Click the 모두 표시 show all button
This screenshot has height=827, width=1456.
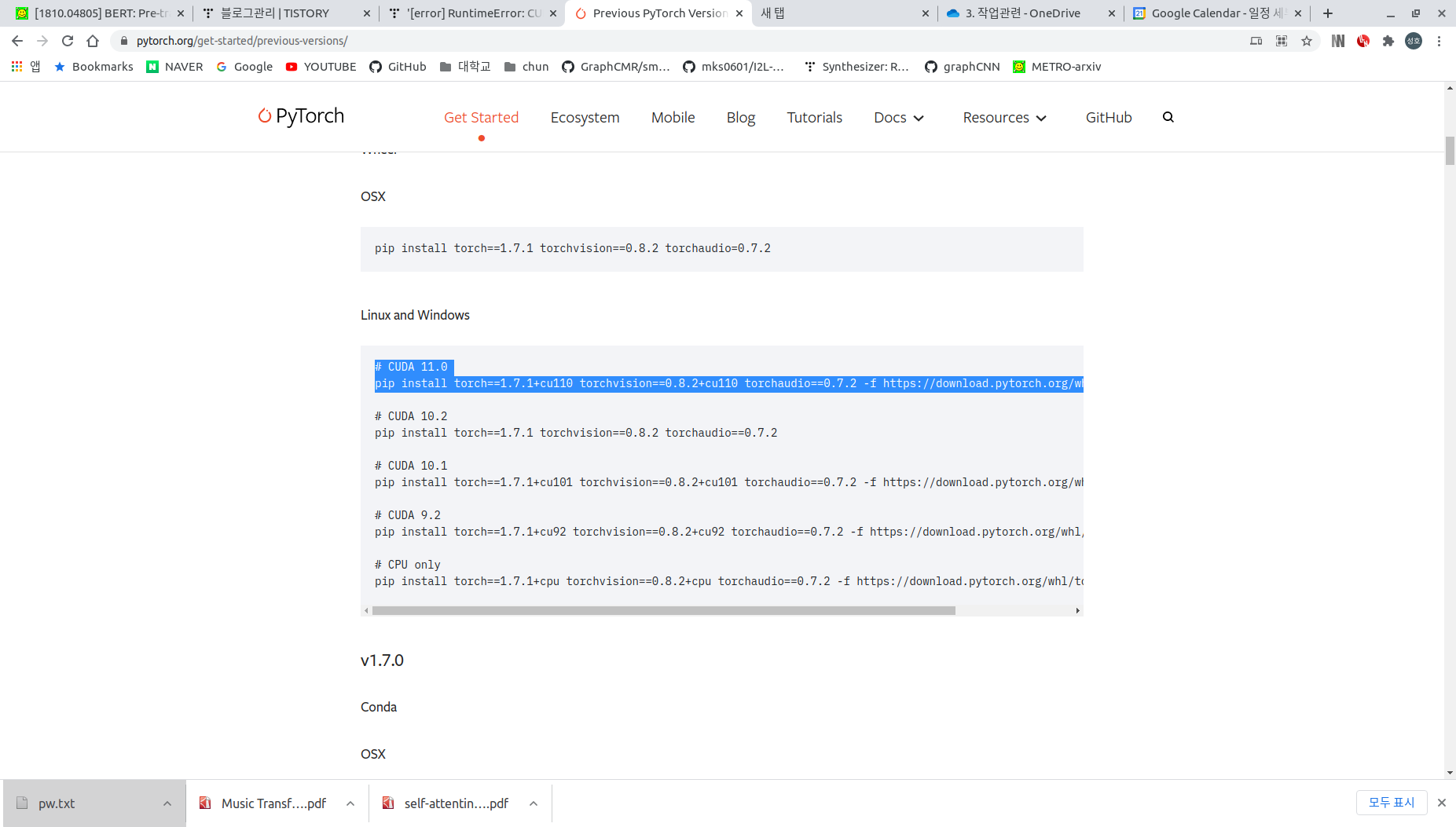pyautogui.click(x=1392, y=803)
